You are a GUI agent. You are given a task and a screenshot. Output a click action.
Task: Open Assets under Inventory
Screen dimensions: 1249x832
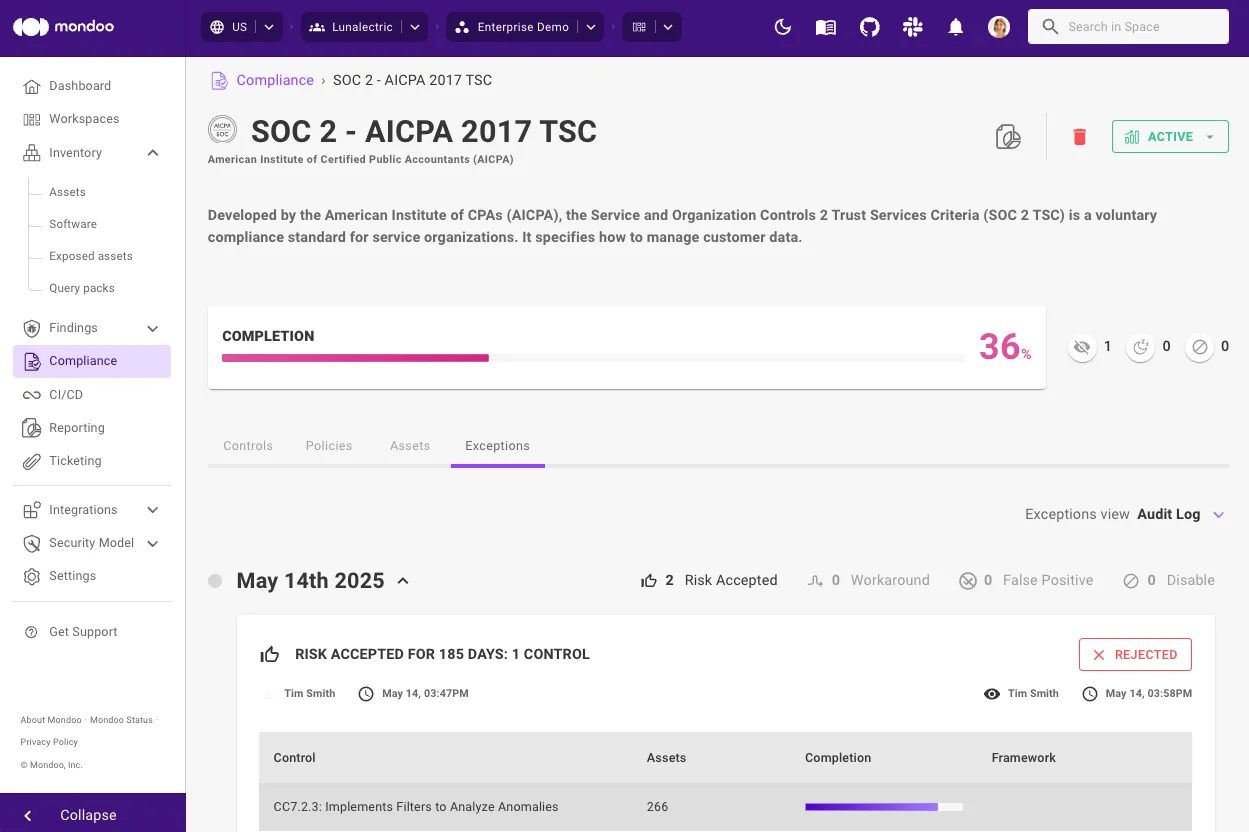[x=67, y=192]
